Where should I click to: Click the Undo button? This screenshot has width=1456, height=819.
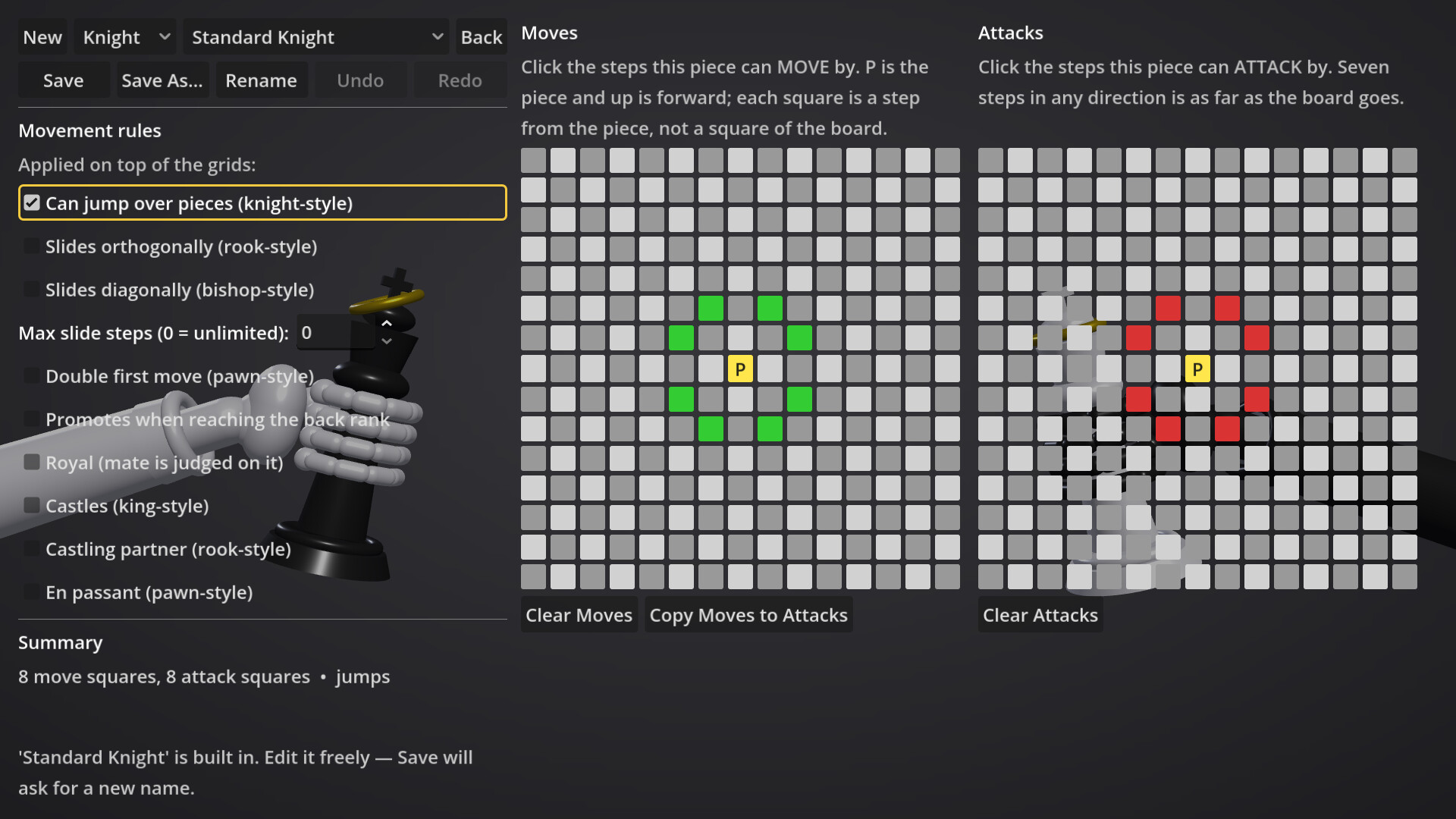[x=360, y=80]
